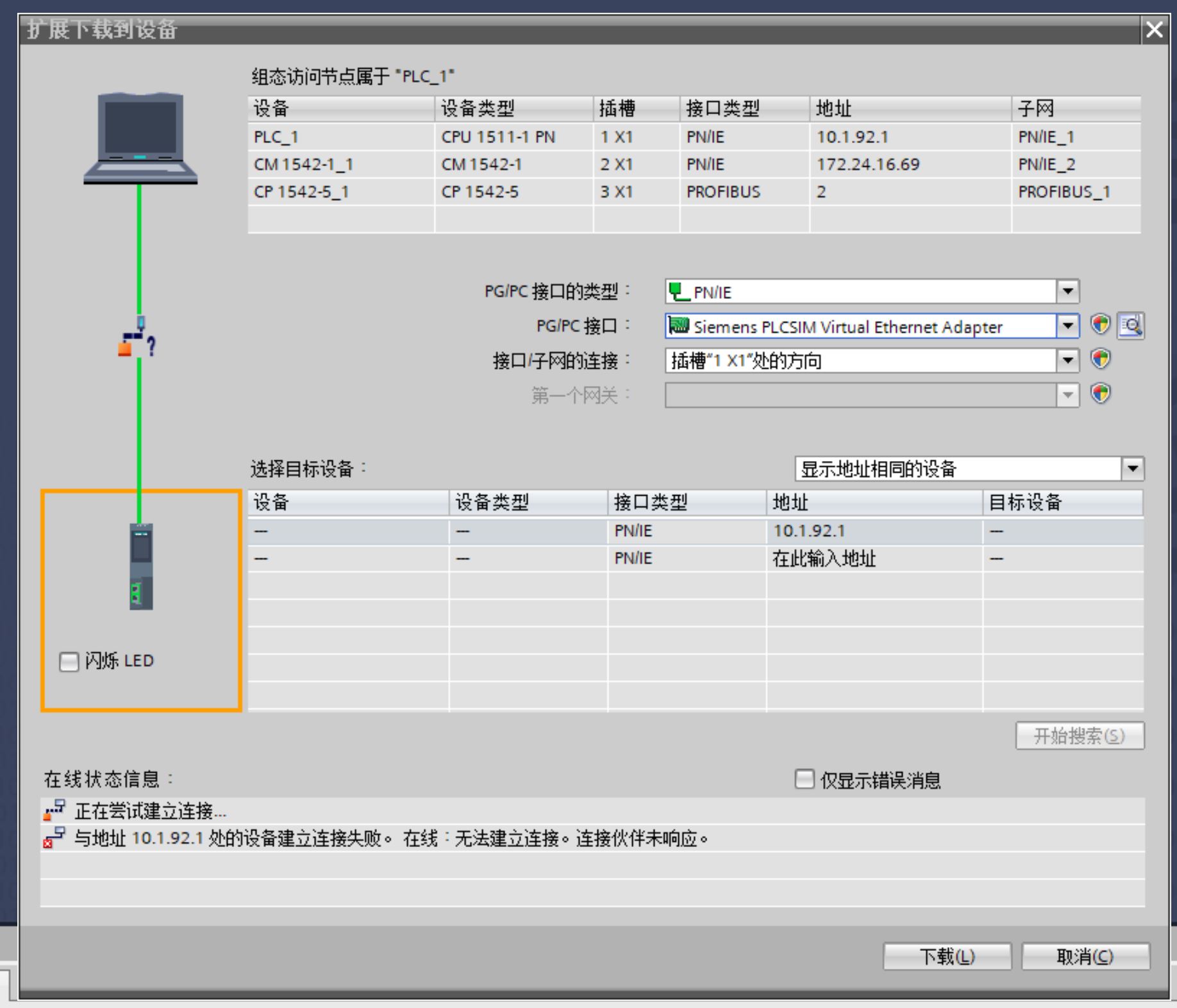Enable the 闪烁 LED checkbox
This screenshot has width=1177, height=1008.
69,661
